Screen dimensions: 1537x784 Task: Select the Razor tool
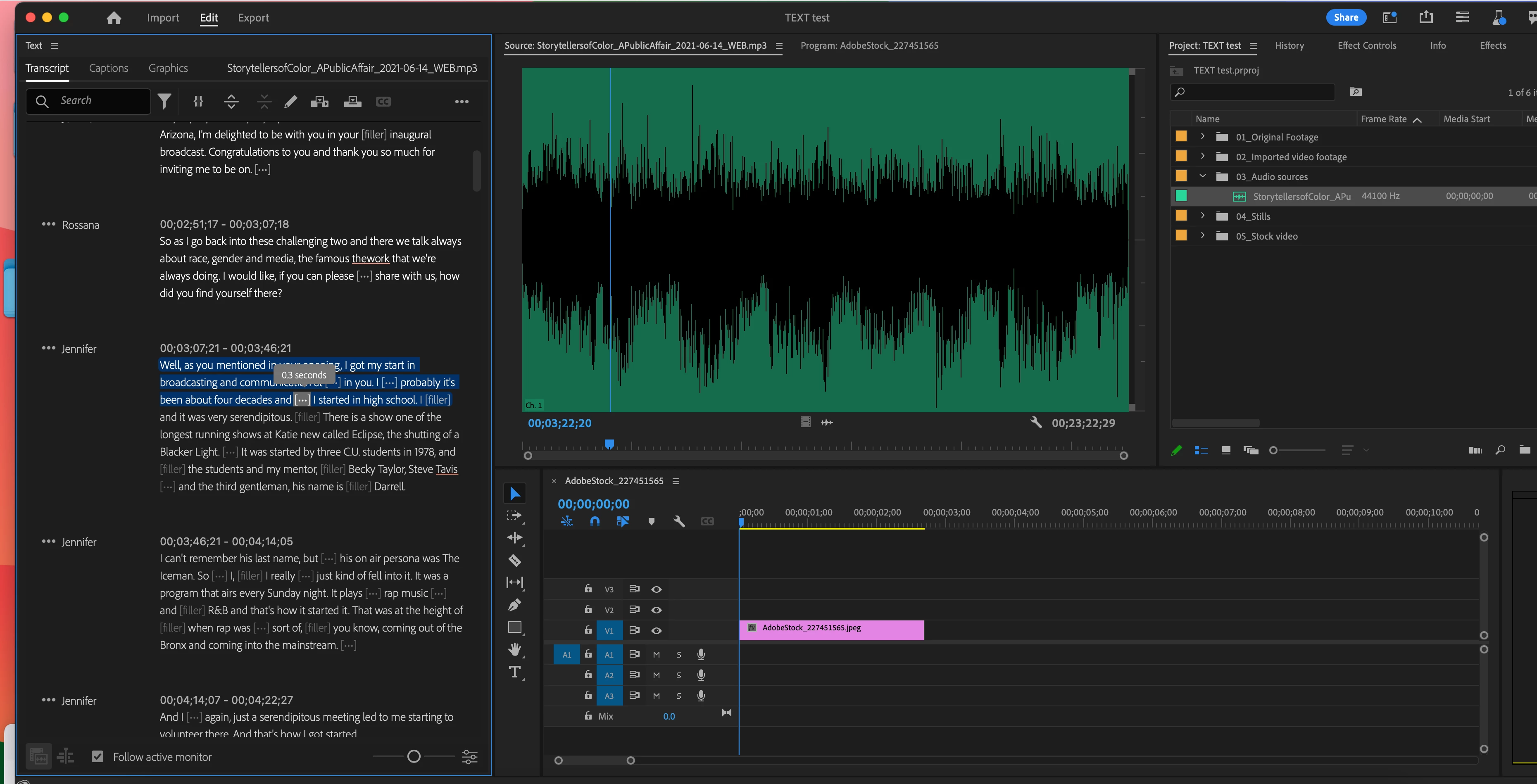[x=514, y=560]
